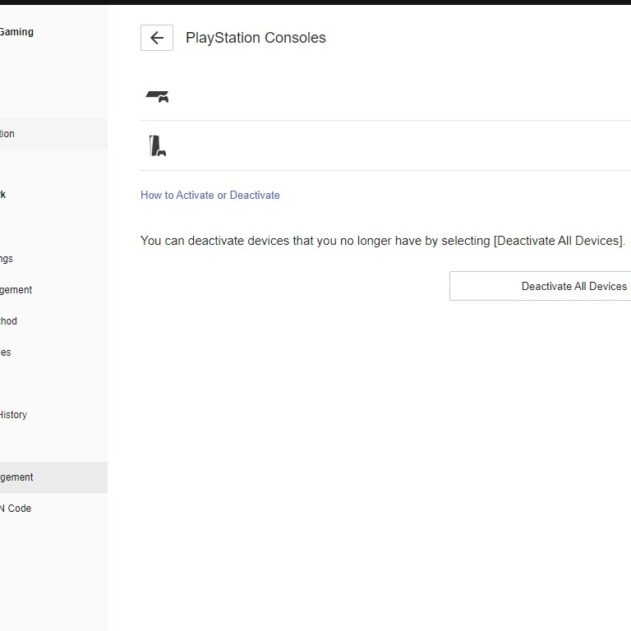Screen dimensions: 631x631
Task: Click the 'Gaming' sidebar heading
Action: point(16,32)
